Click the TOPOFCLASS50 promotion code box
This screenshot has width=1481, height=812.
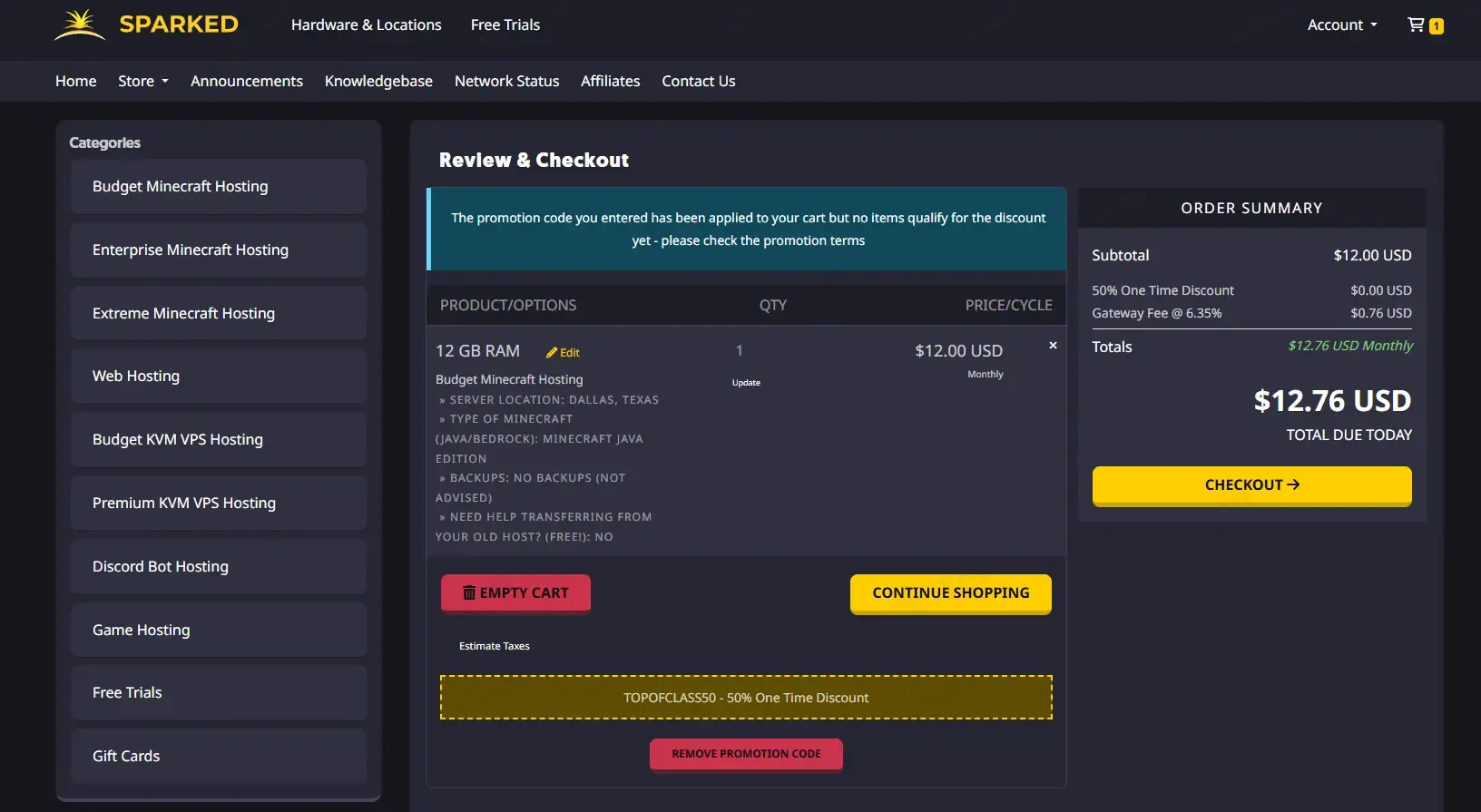coord(746,698)
